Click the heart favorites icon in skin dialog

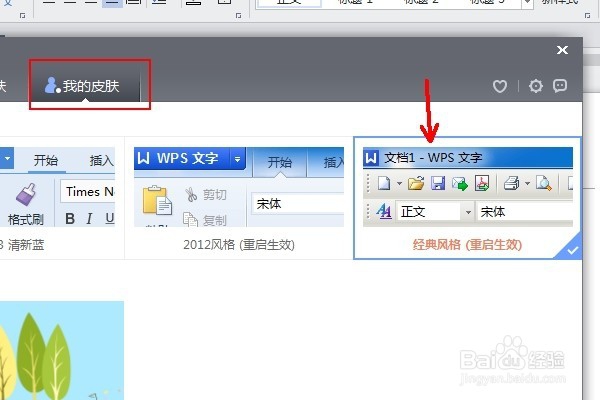[500, 86]
